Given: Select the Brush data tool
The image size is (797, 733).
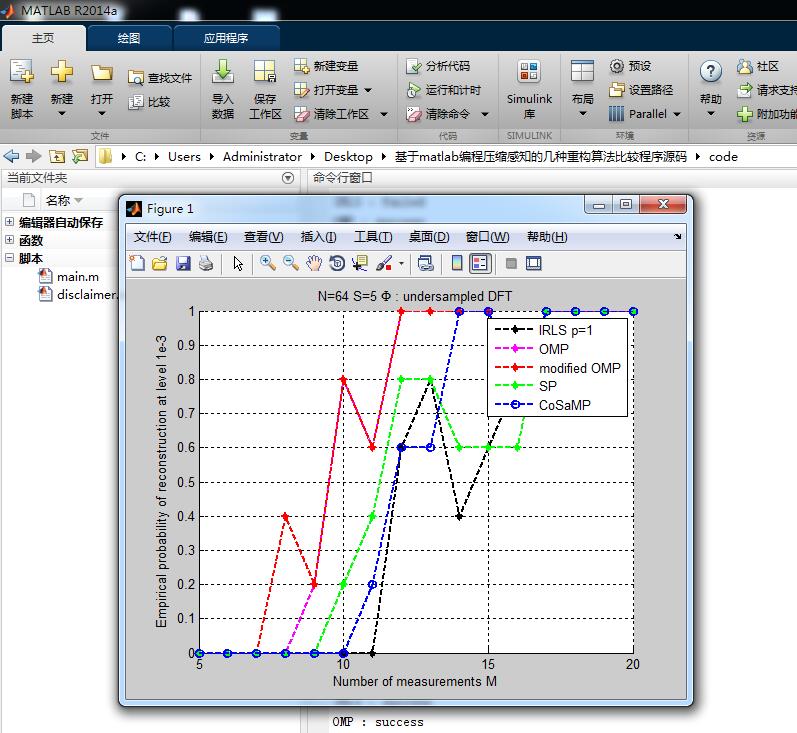Looking at the screenshot, I should coord(384,263).
